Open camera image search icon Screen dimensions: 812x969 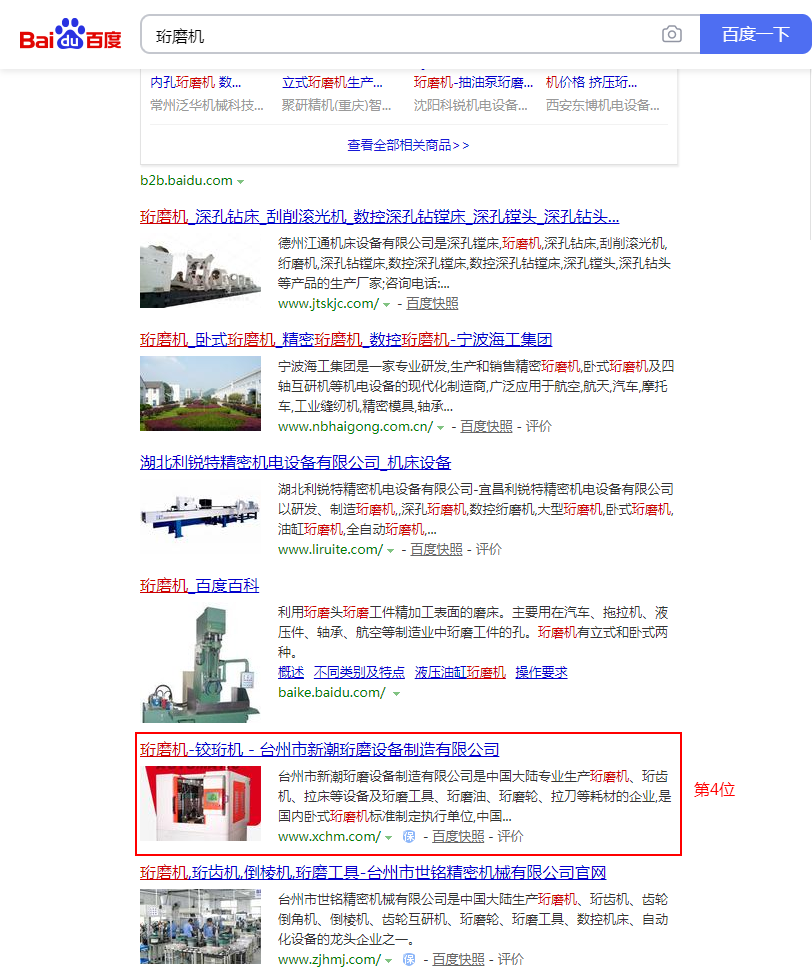tap(672, 34)
